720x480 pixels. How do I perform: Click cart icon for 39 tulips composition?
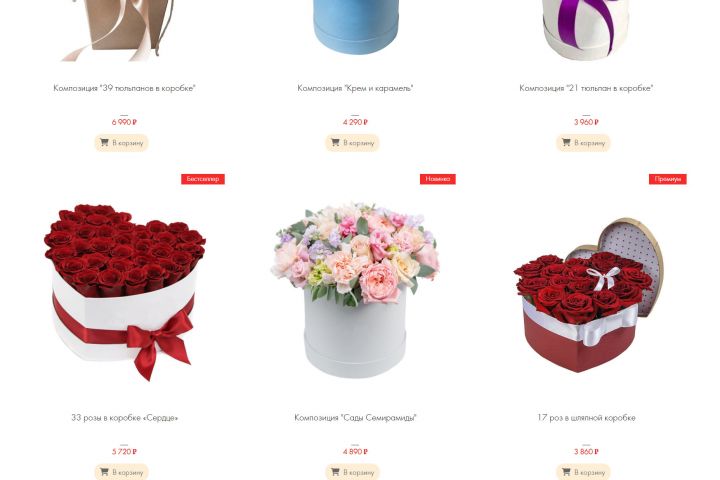104,142
